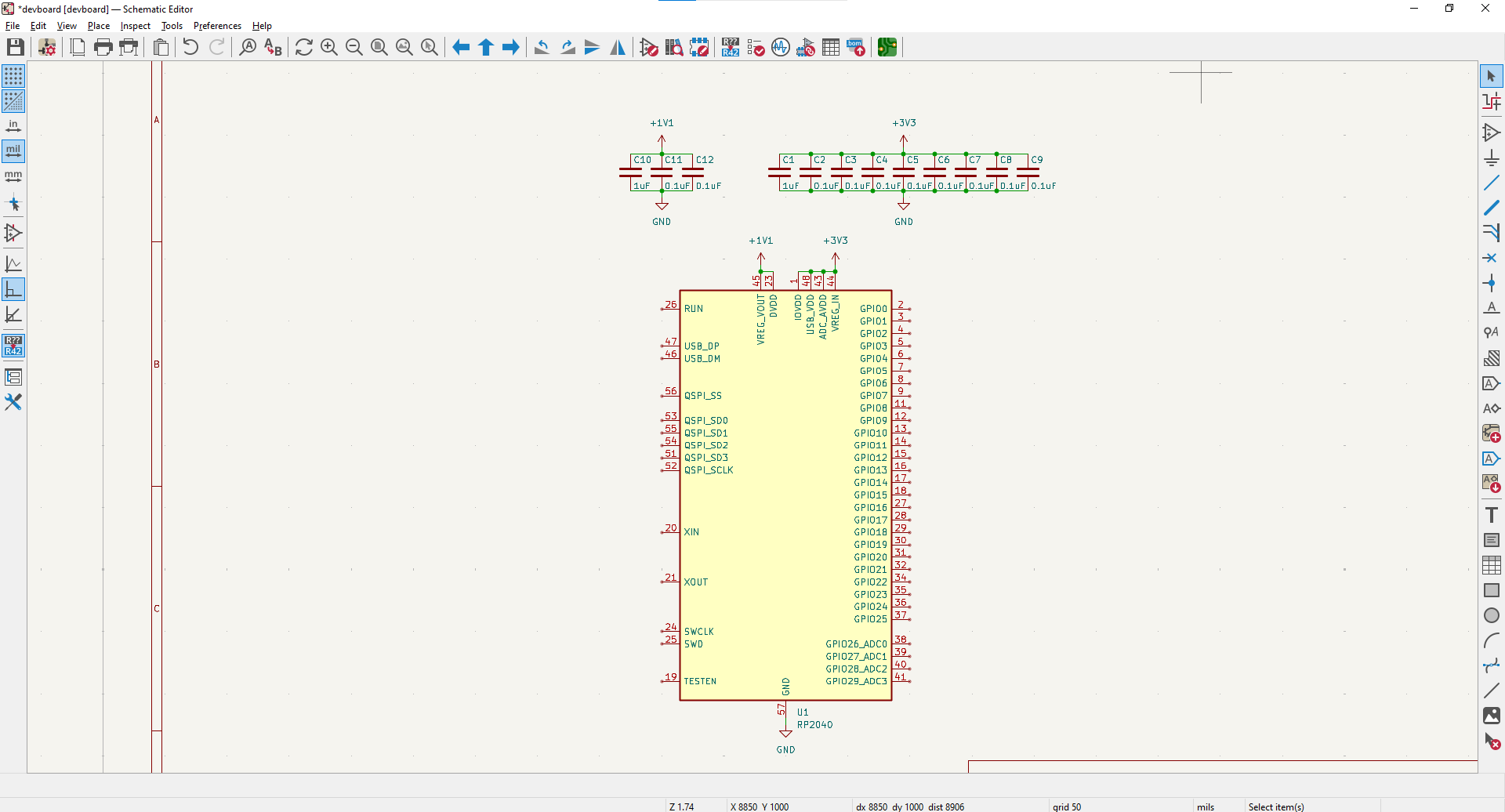Switch units to millimeters
1505x812 pixels.
(x=13, y=176)
